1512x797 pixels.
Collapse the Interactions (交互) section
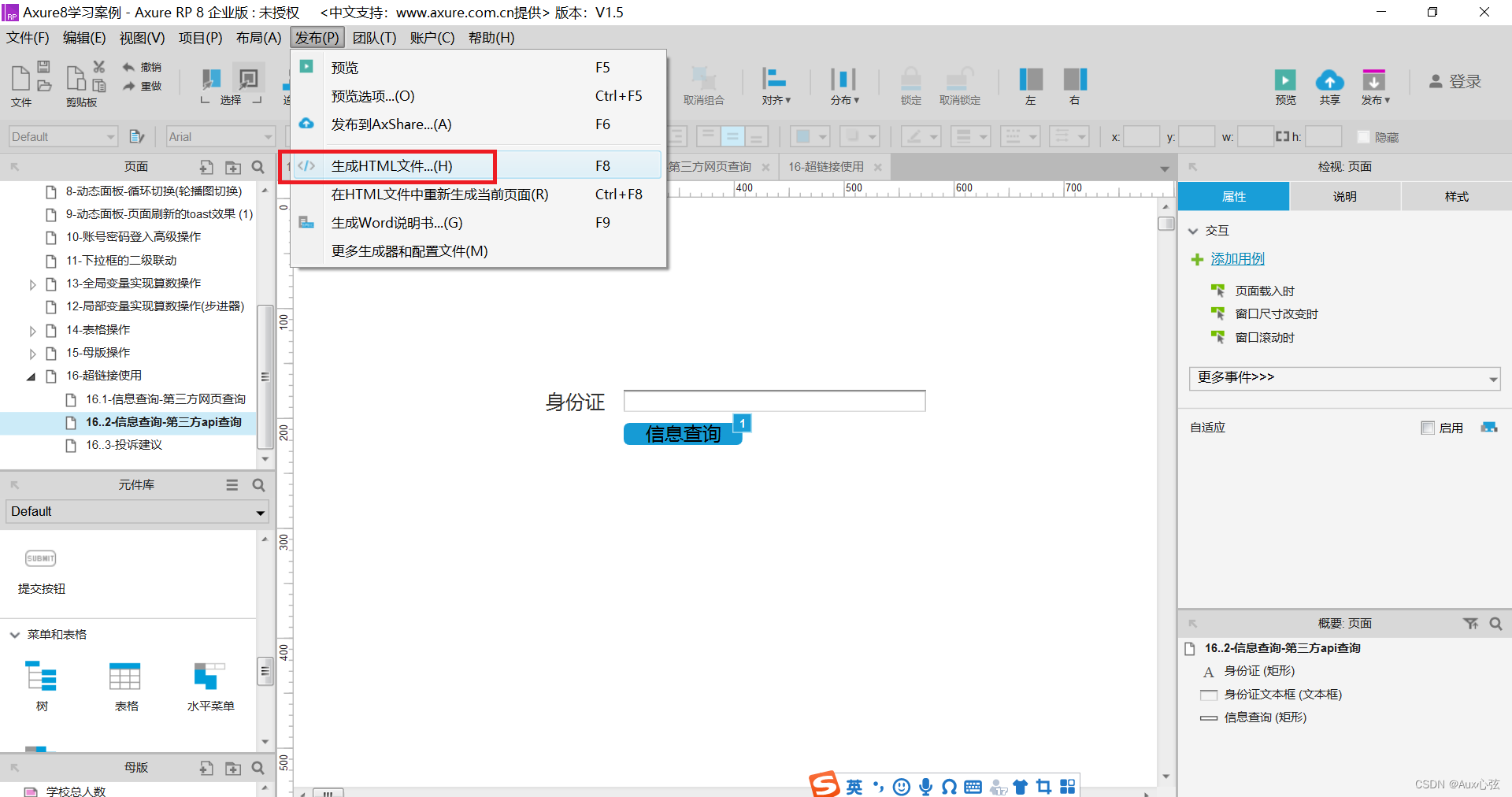(1193, 231)
